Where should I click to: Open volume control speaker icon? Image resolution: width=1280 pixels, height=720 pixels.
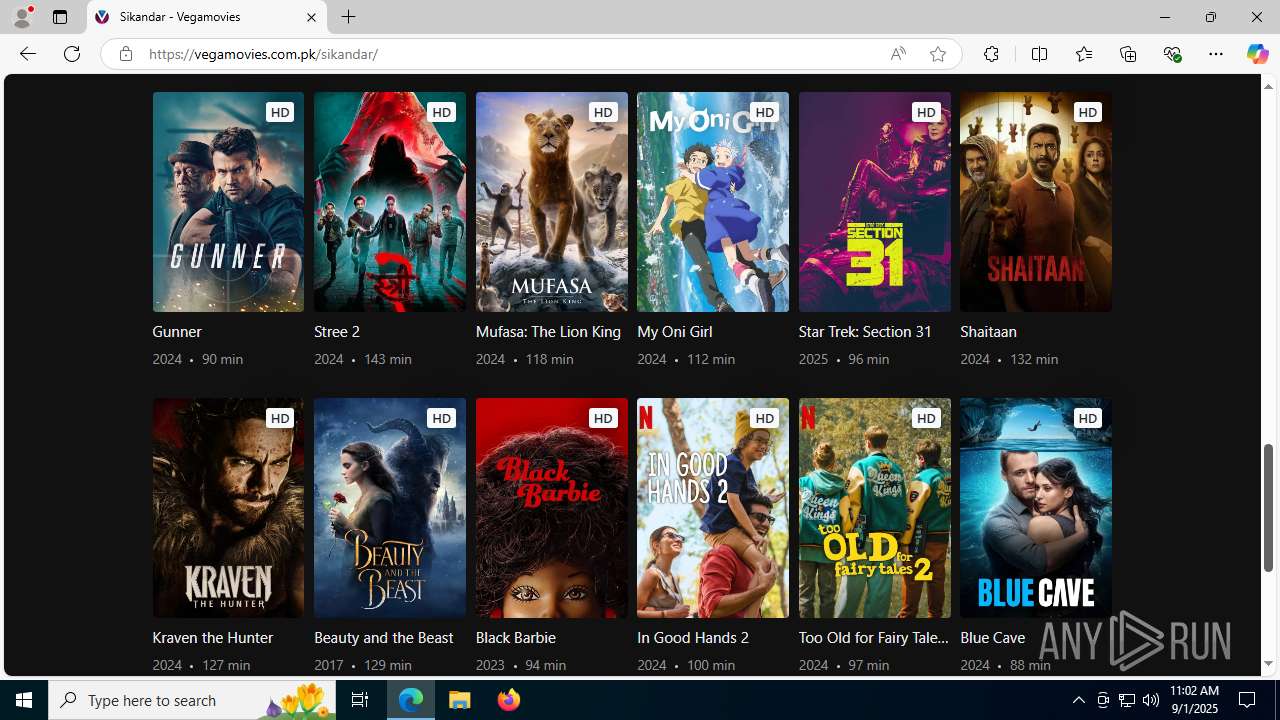point(1151,700)
